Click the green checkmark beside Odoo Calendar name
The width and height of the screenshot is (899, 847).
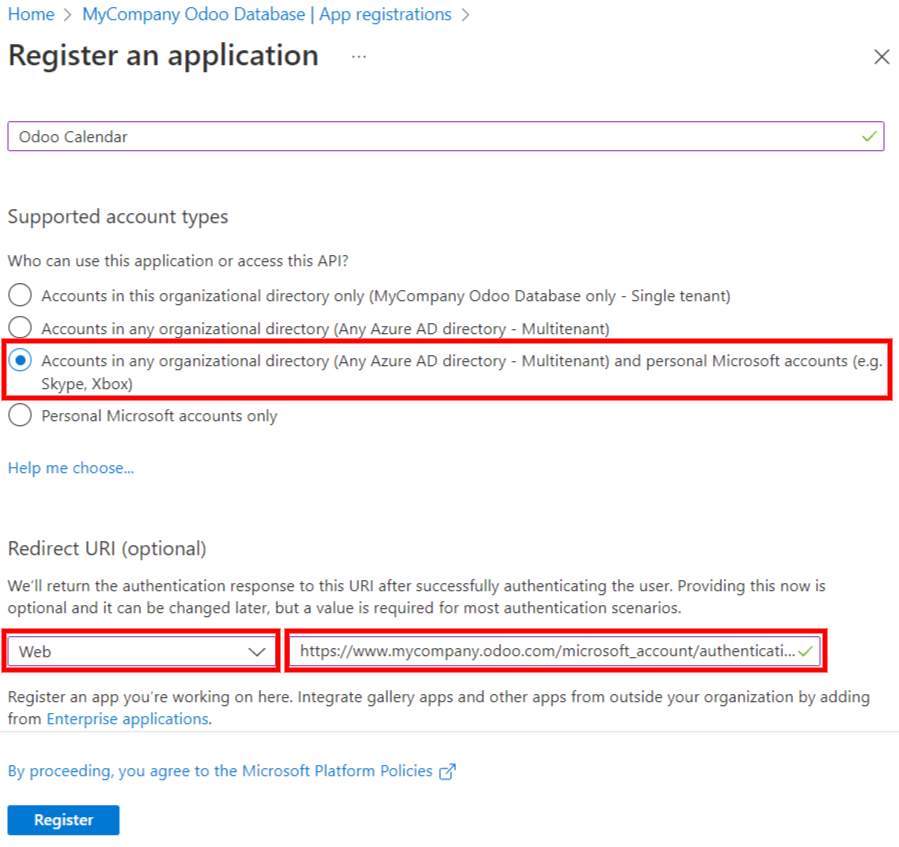pos(869,136)
